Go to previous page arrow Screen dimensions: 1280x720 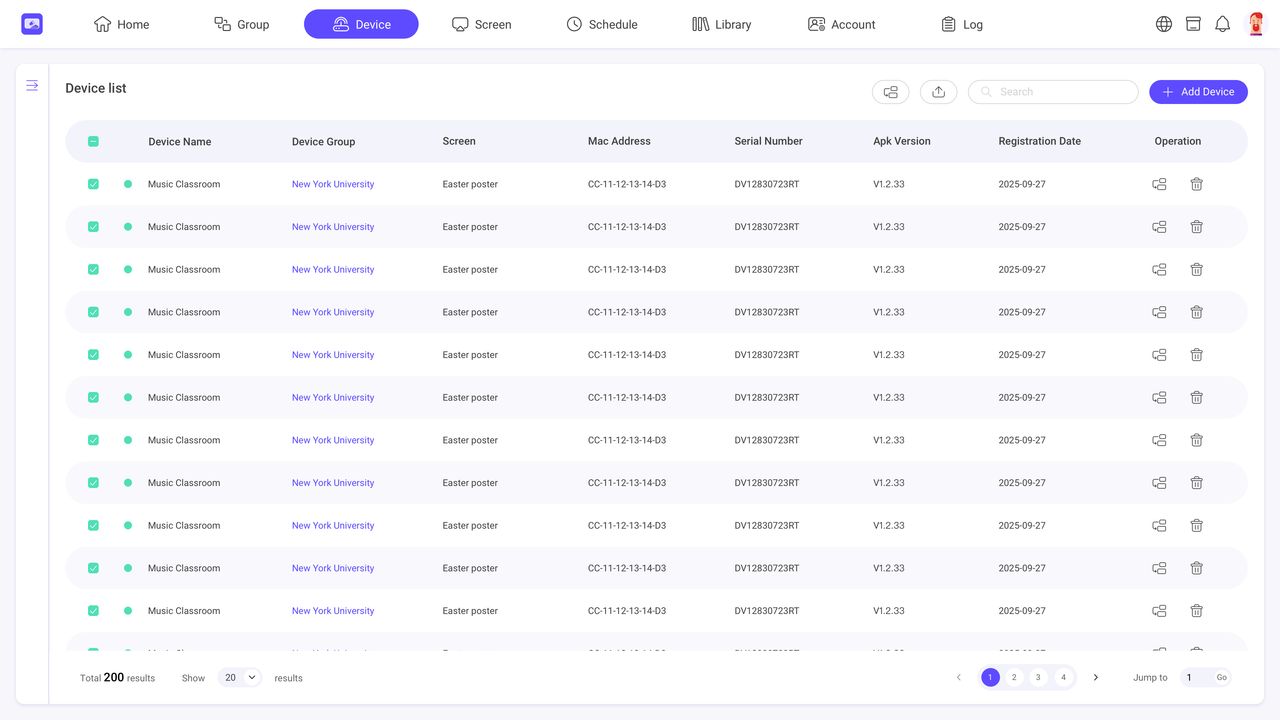(958, 677)
